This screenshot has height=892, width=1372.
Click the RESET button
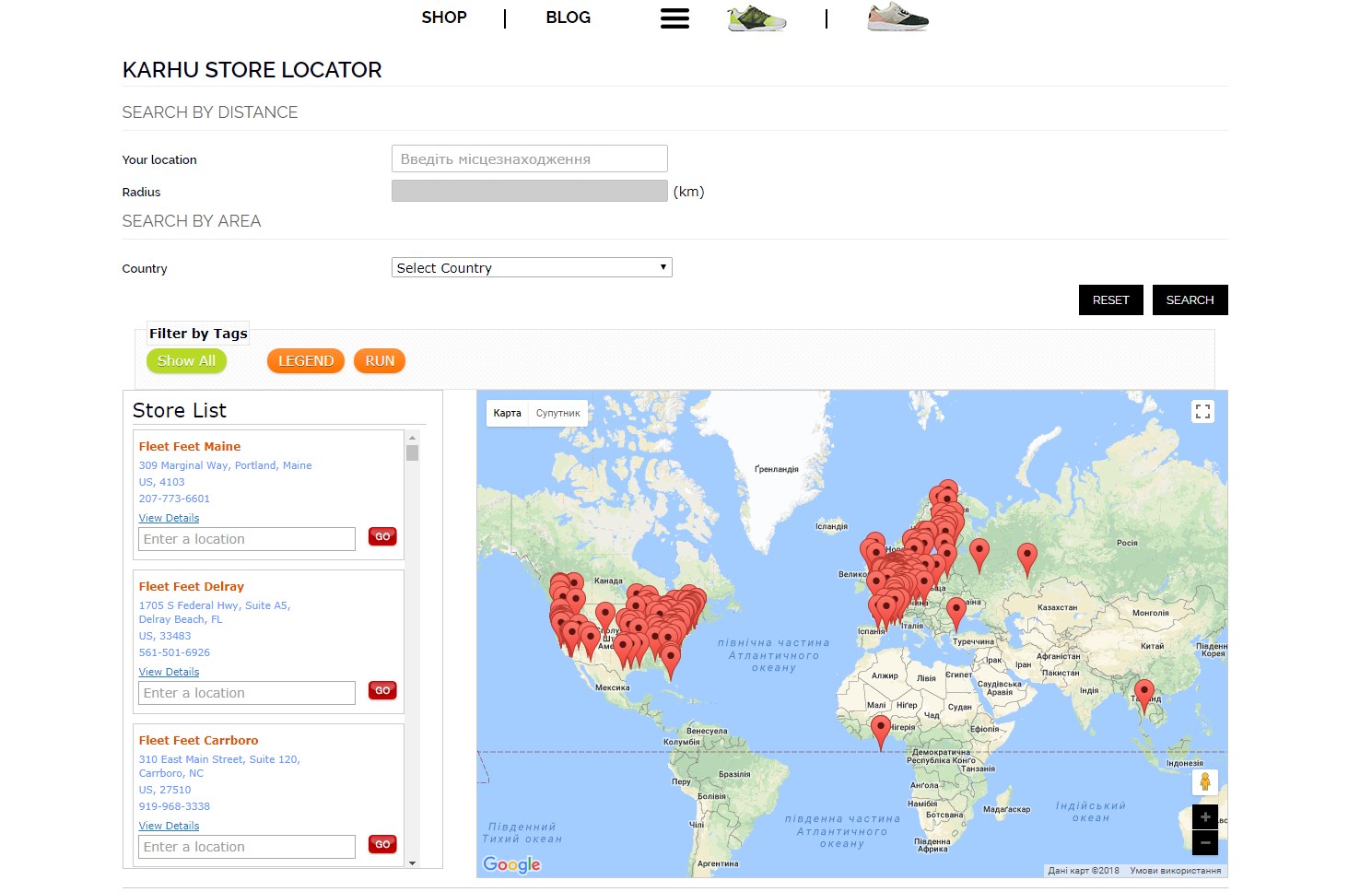(1111, 299)
